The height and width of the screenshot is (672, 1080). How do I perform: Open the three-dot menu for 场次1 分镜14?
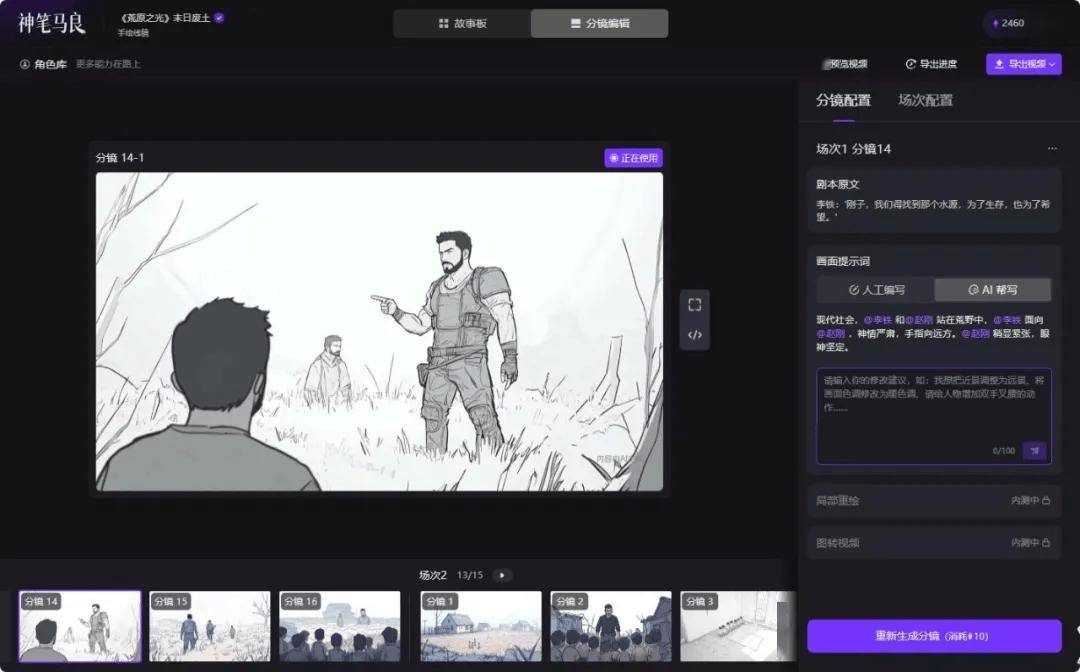click(x=1051, y=149)
